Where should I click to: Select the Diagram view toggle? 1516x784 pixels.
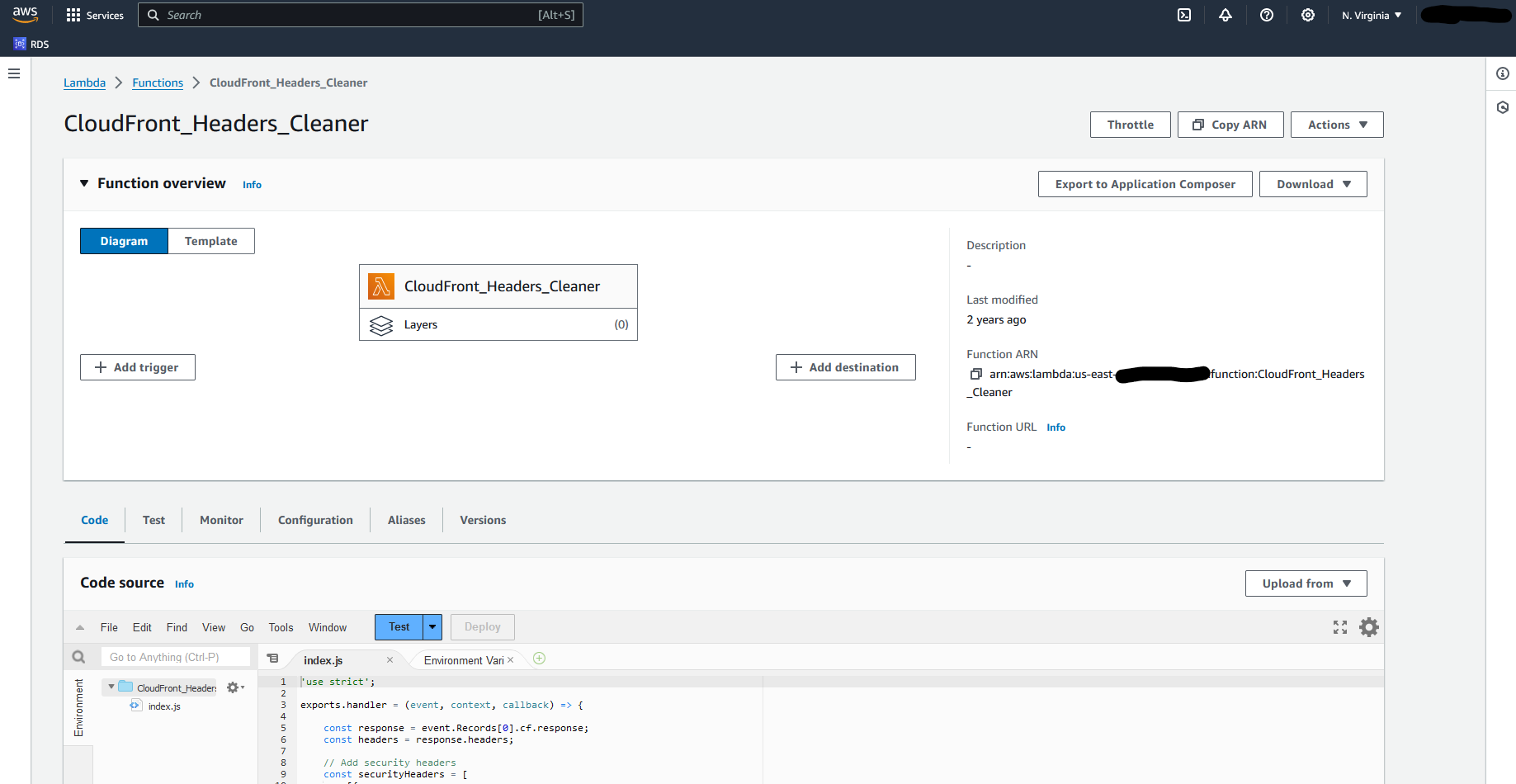(124, 241)
